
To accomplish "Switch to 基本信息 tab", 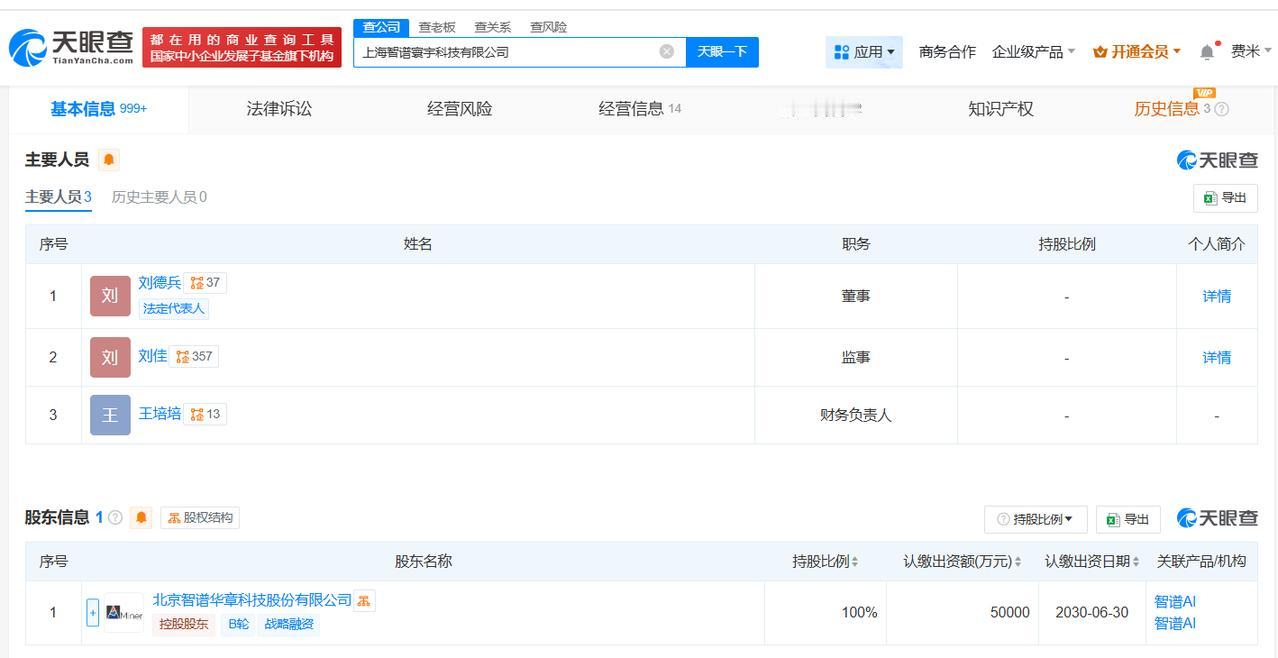I will click(98, 109).
